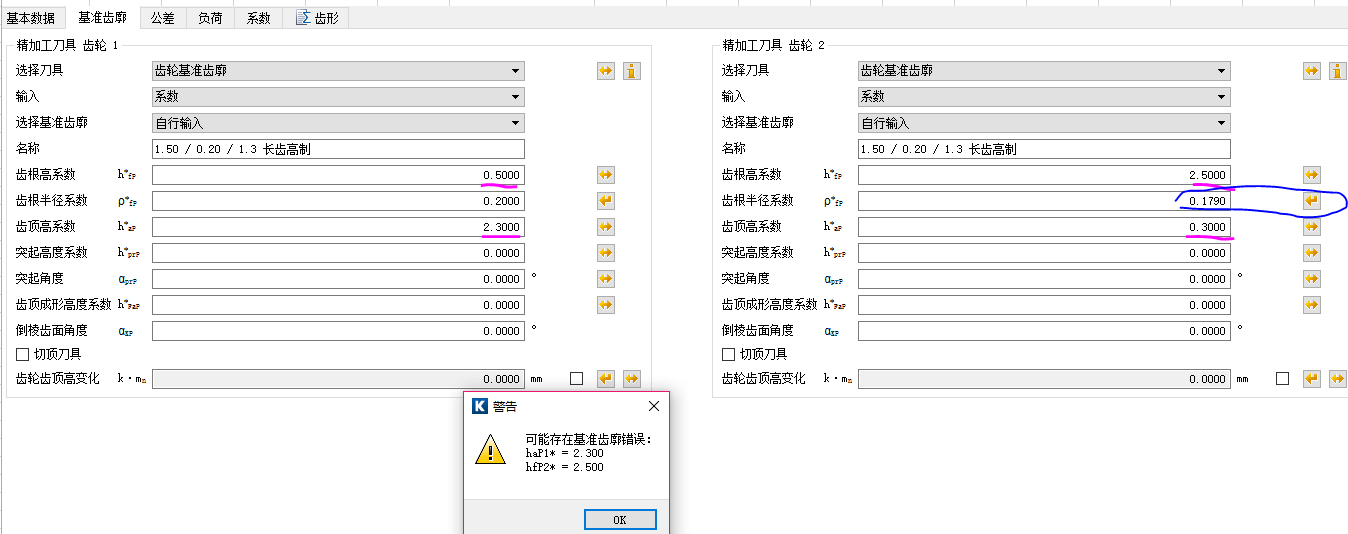Click convert icon beside gear 2 突起角度
Screen dimensions: 1348x534
(x=1312, y=279)
